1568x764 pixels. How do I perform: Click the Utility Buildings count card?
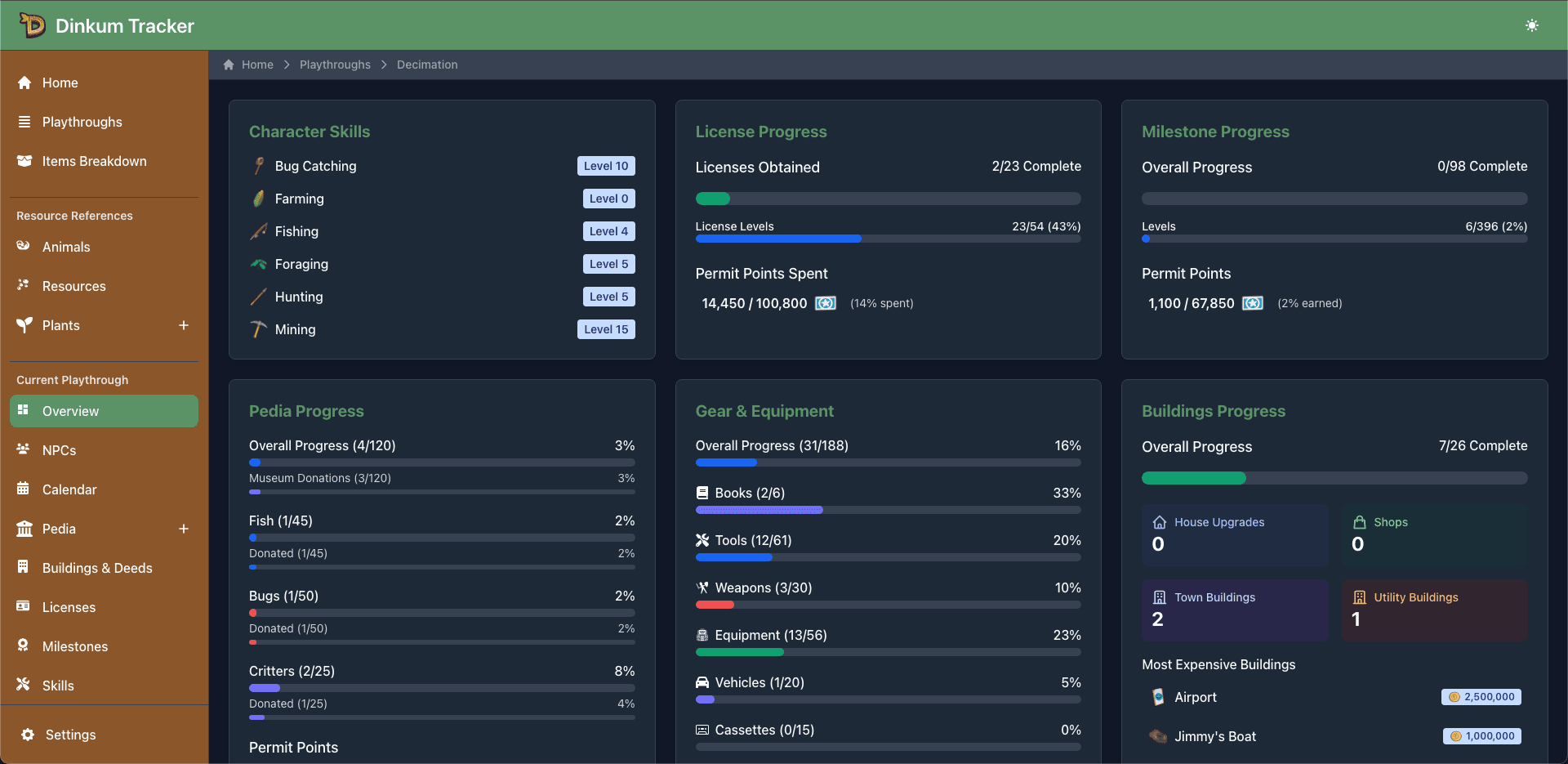tap(1433, 610)
